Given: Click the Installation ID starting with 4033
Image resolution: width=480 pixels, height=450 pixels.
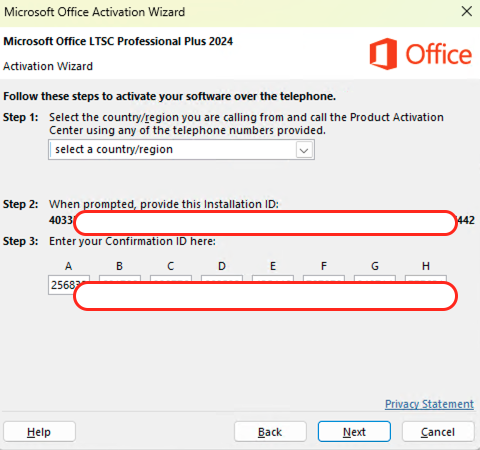Looking at the screenshot, I should 61,220.
